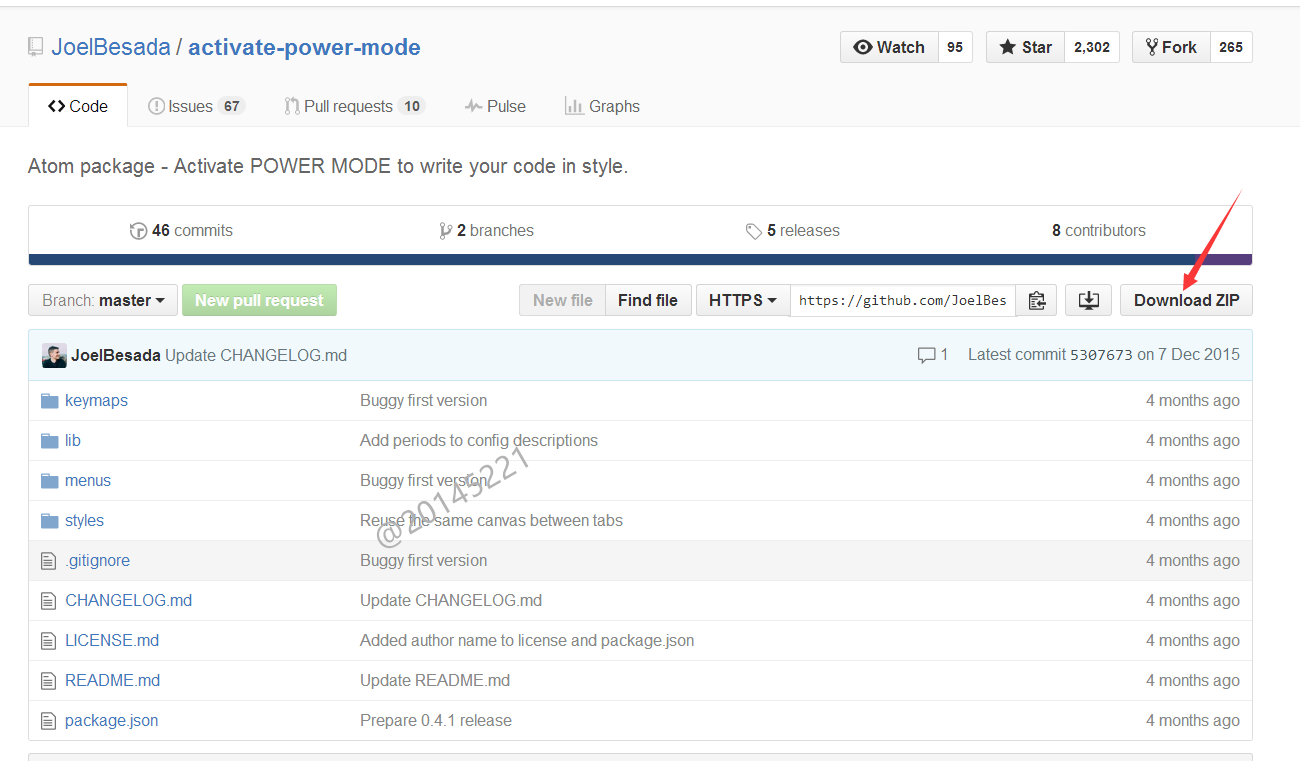Watch this repository

(889, 47)
